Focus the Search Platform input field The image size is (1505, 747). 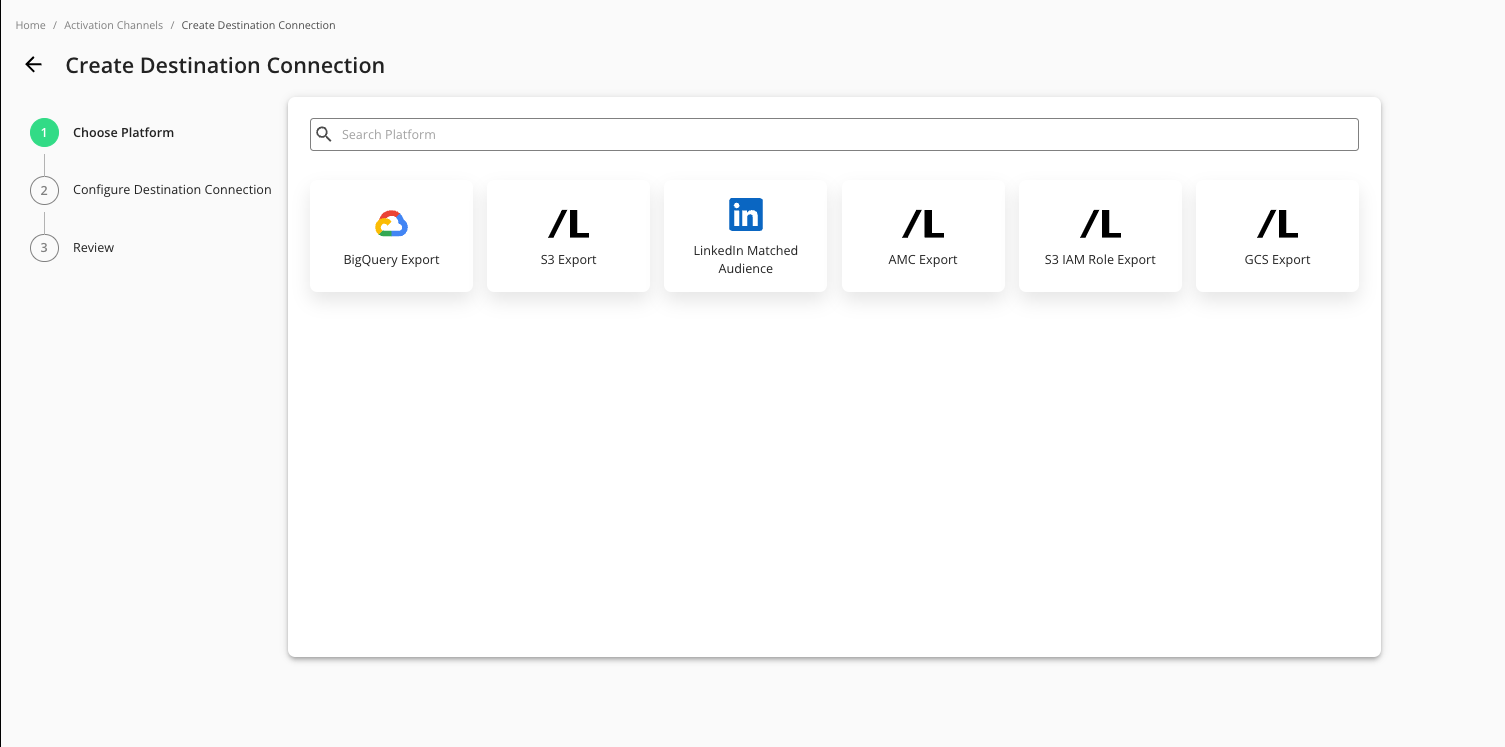[840, 134]
